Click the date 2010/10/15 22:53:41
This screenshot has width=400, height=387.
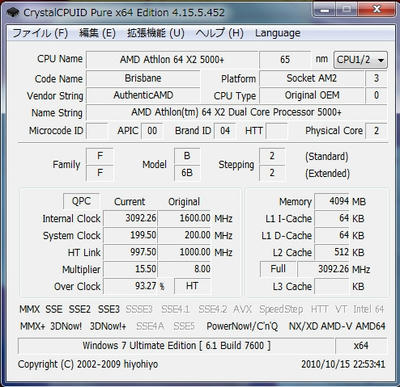tap(343, 364)
